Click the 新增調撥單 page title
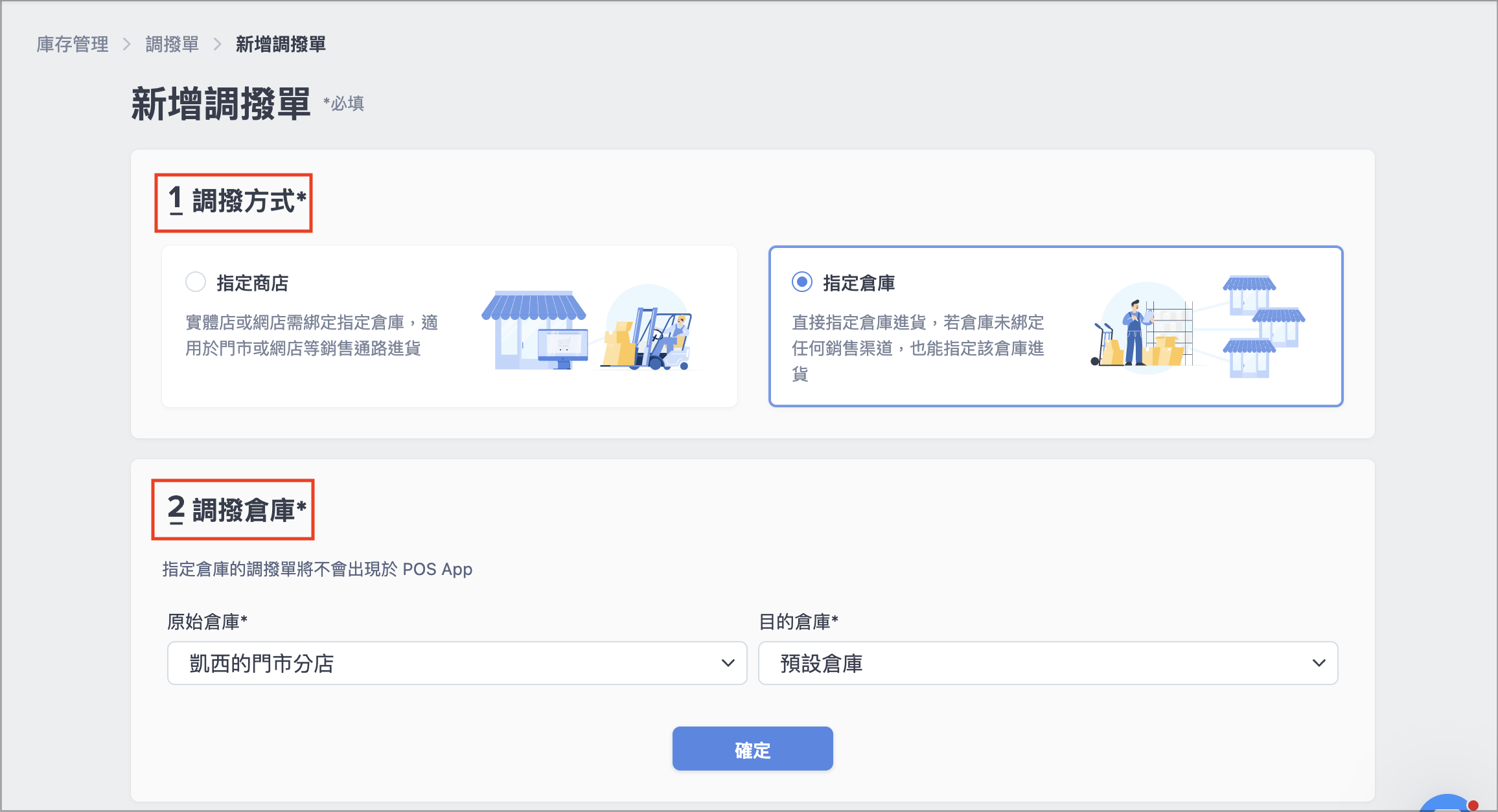The image size is (1498, 812). click(222, 104)
